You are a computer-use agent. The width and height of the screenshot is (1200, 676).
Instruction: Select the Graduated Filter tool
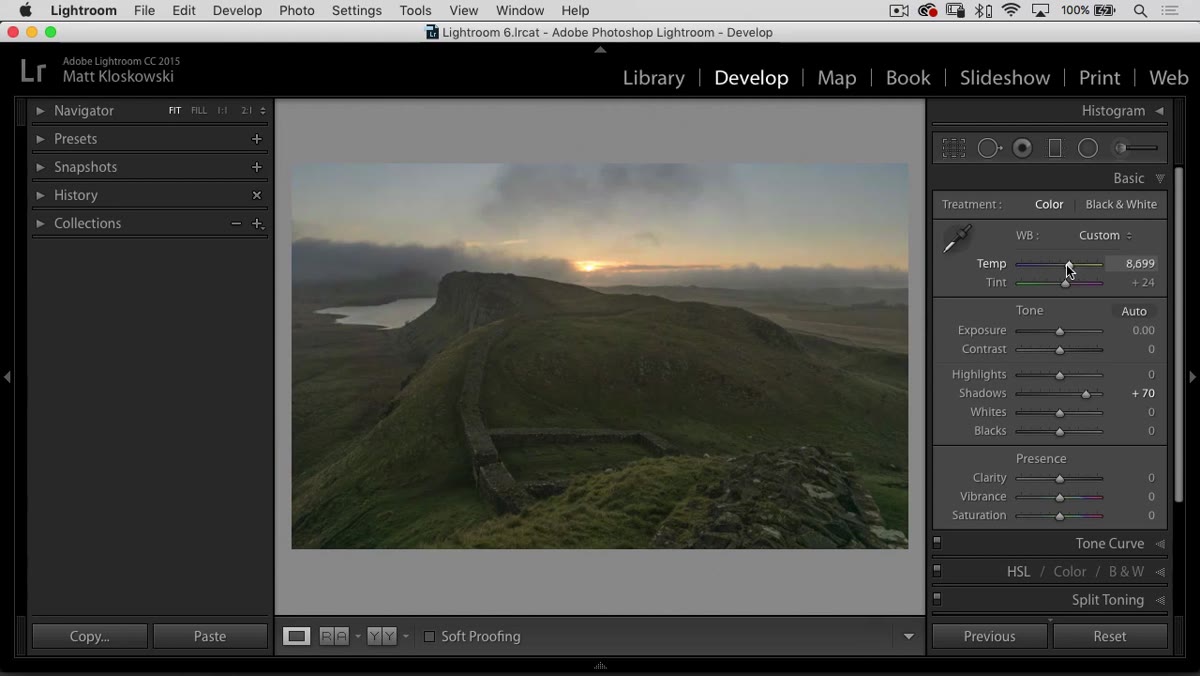[x=1054, y=148]
